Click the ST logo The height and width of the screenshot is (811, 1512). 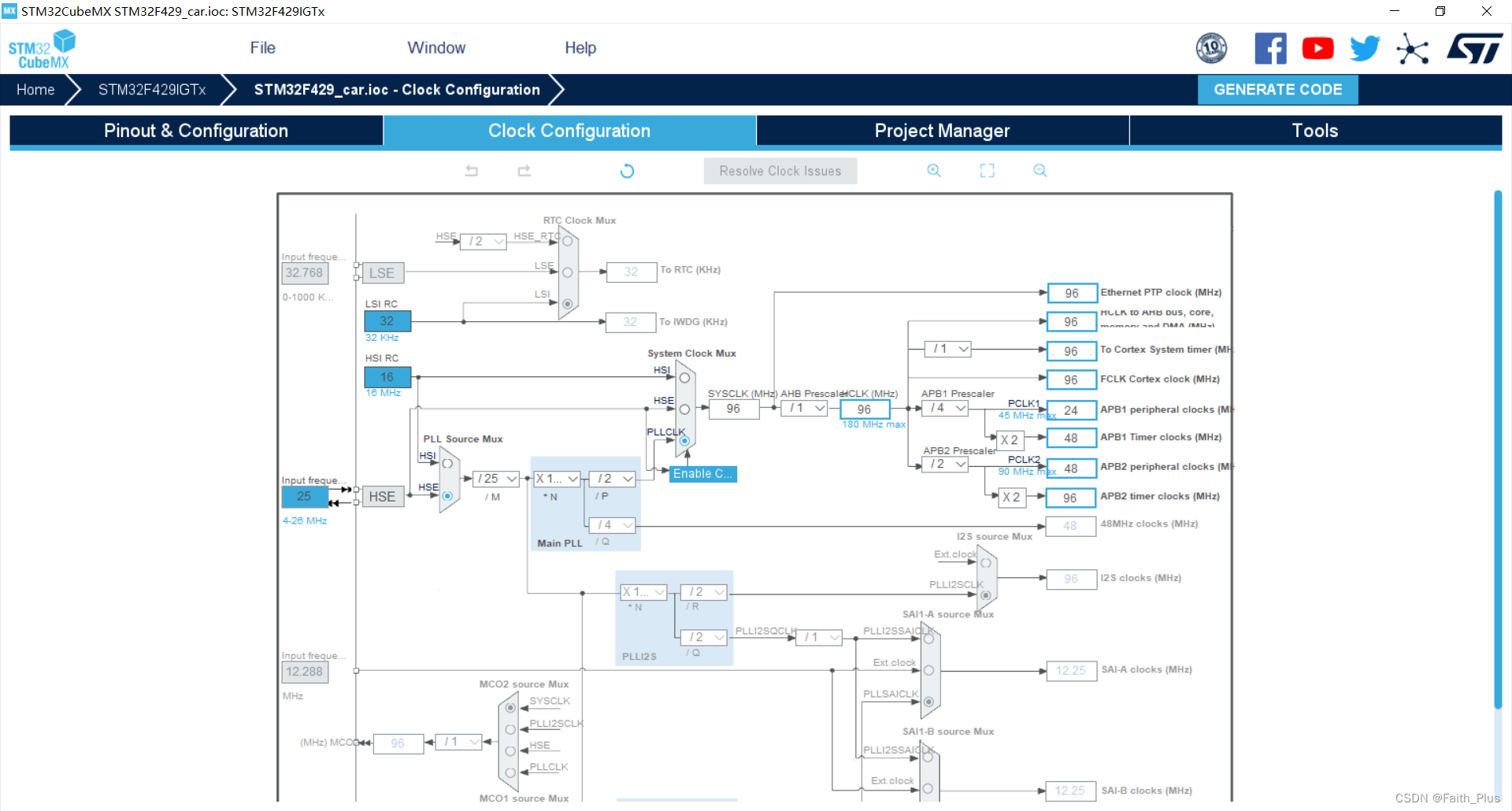click(x=1475, y=49)
